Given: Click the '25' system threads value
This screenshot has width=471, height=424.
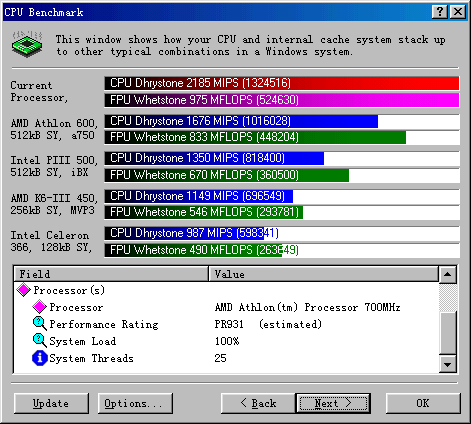Looking at the screenshot, I should coord(220,358).
